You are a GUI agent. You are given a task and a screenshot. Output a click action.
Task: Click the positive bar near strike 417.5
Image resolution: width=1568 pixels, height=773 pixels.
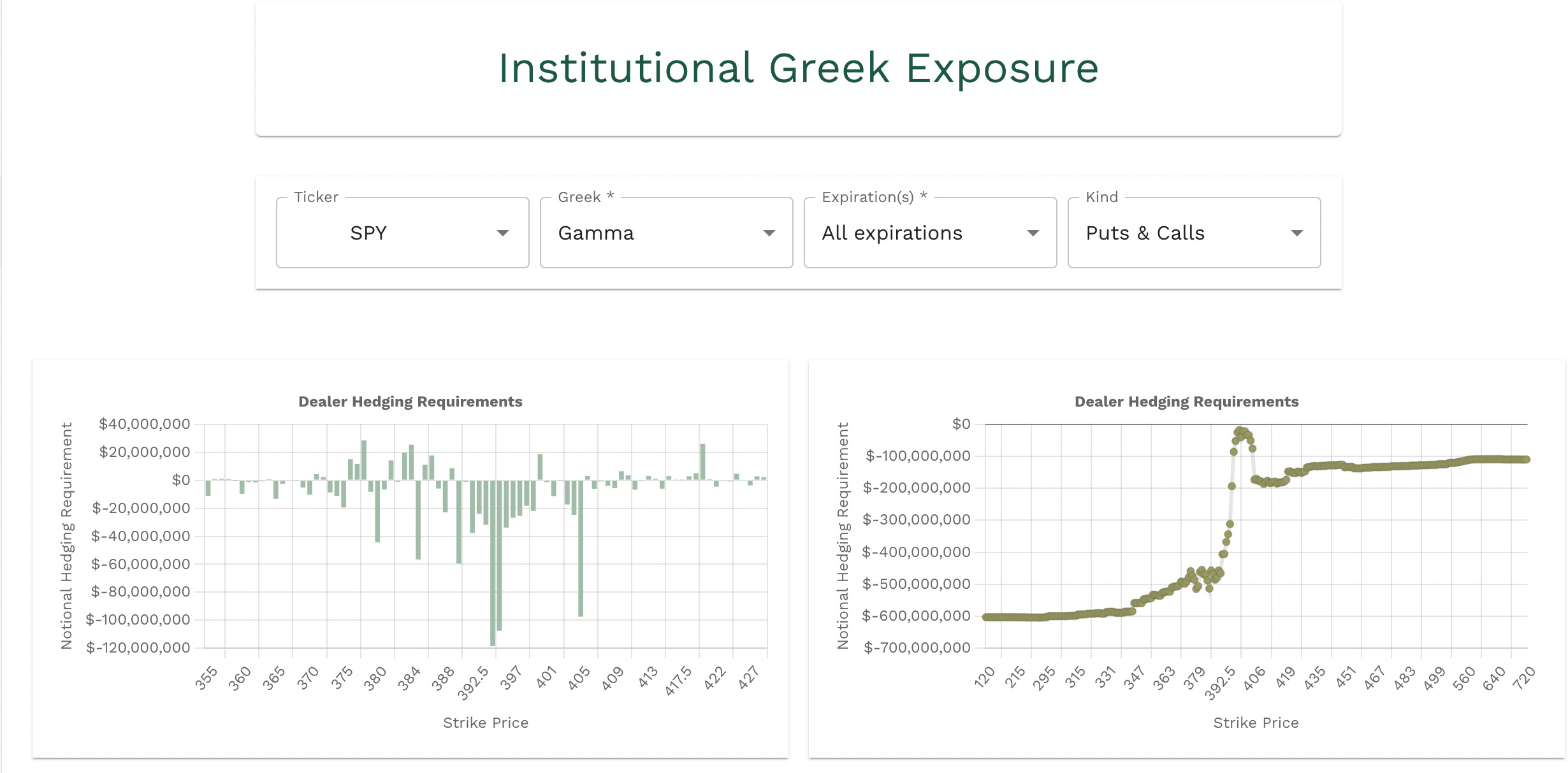coord(702,461)
